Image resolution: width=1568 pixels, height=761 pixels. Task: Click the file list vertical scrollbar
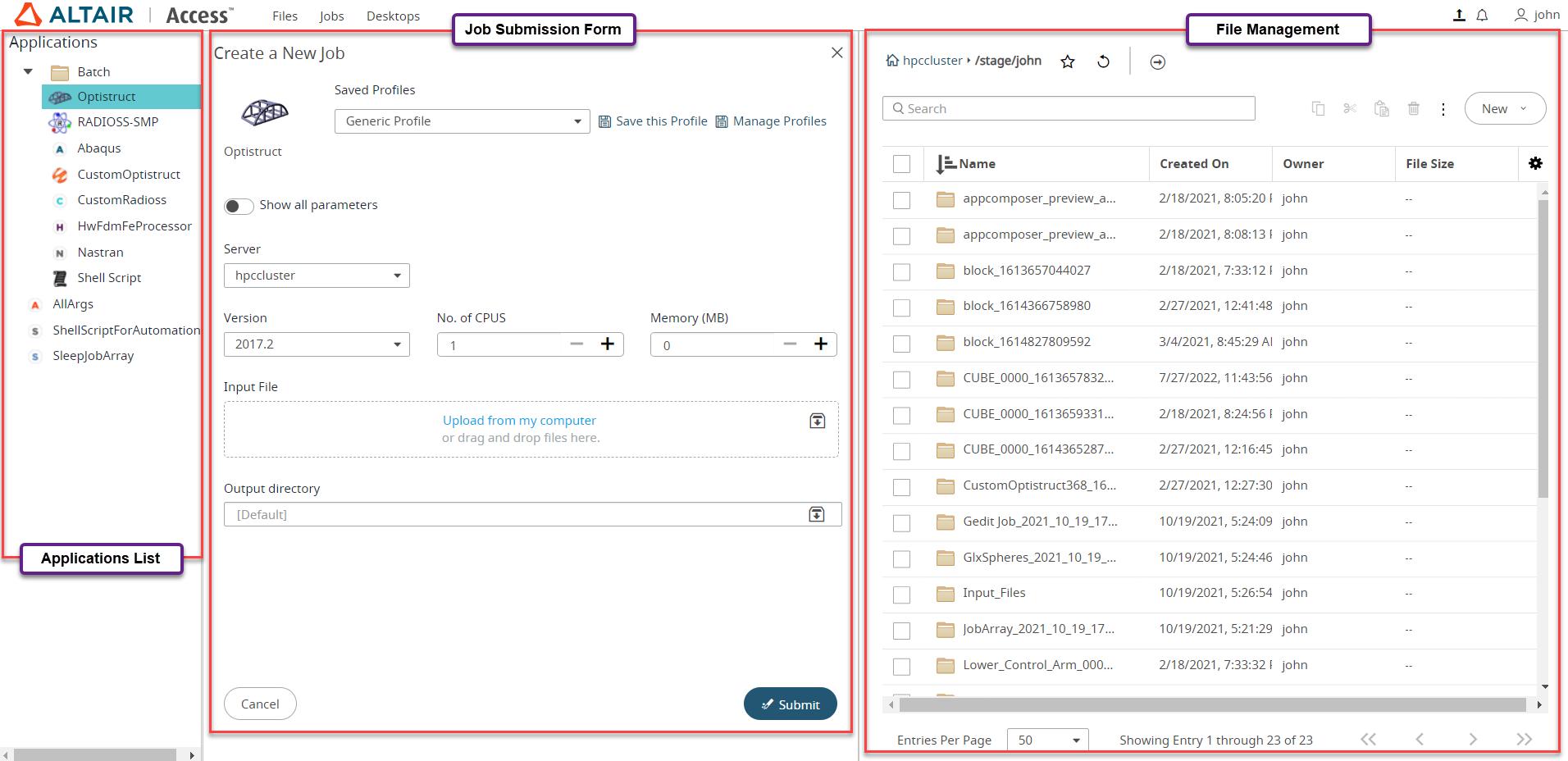(x=1543, y=349)
